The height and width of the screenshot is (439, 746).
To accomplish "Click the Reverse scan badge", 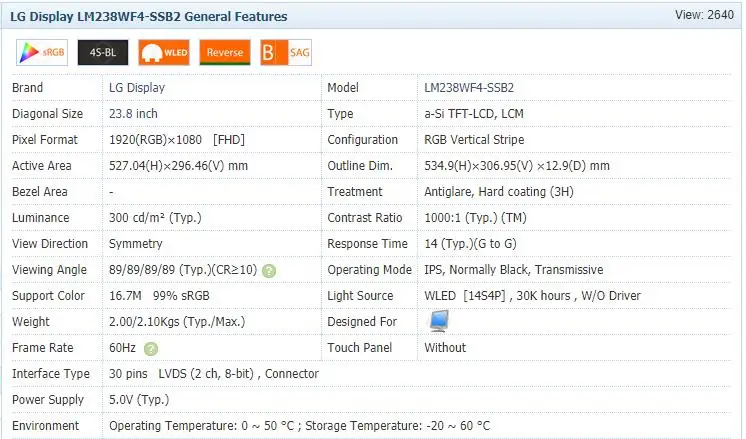I will click(225, 52).
